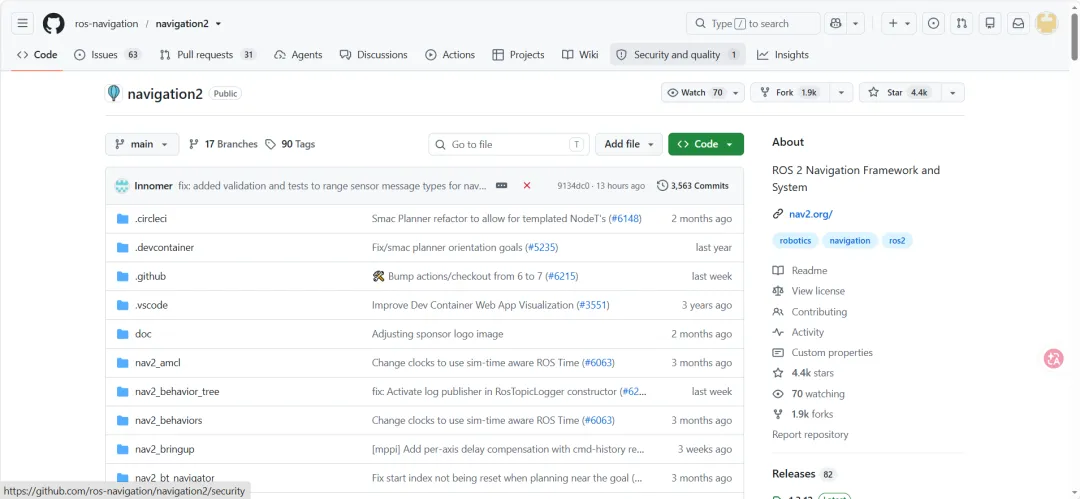Viewport: 1080px width, 499px height.
Task: Open repositories icon in top header
Action: point(990,23)
